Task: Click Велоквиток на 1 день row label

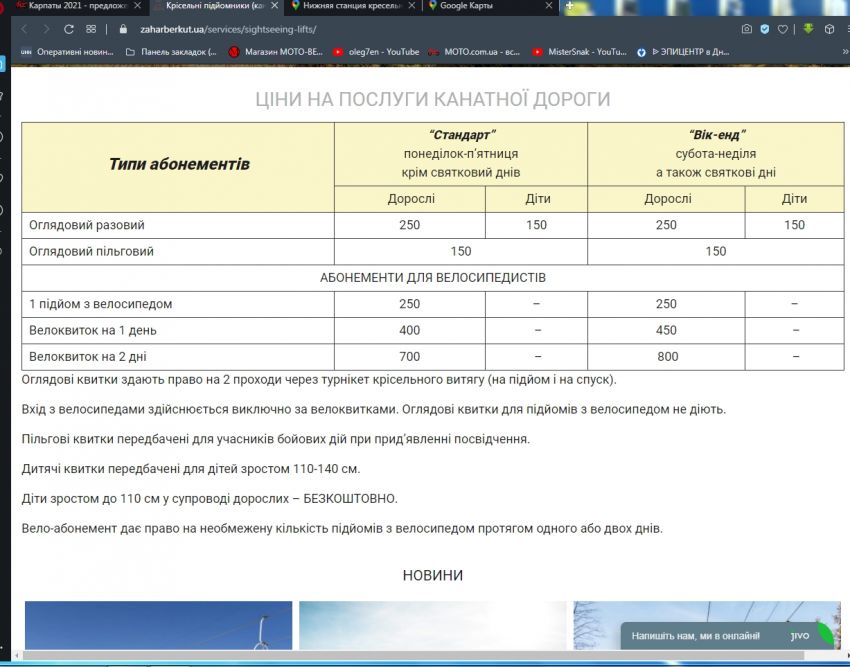Action: coord(93,330)
